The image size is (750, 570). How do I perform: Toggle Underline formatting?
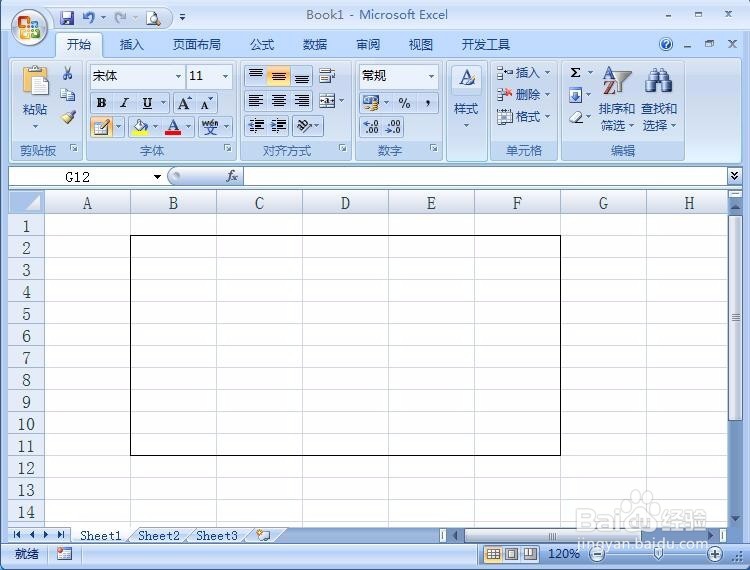pyautogui.click(x=147, y=103)
